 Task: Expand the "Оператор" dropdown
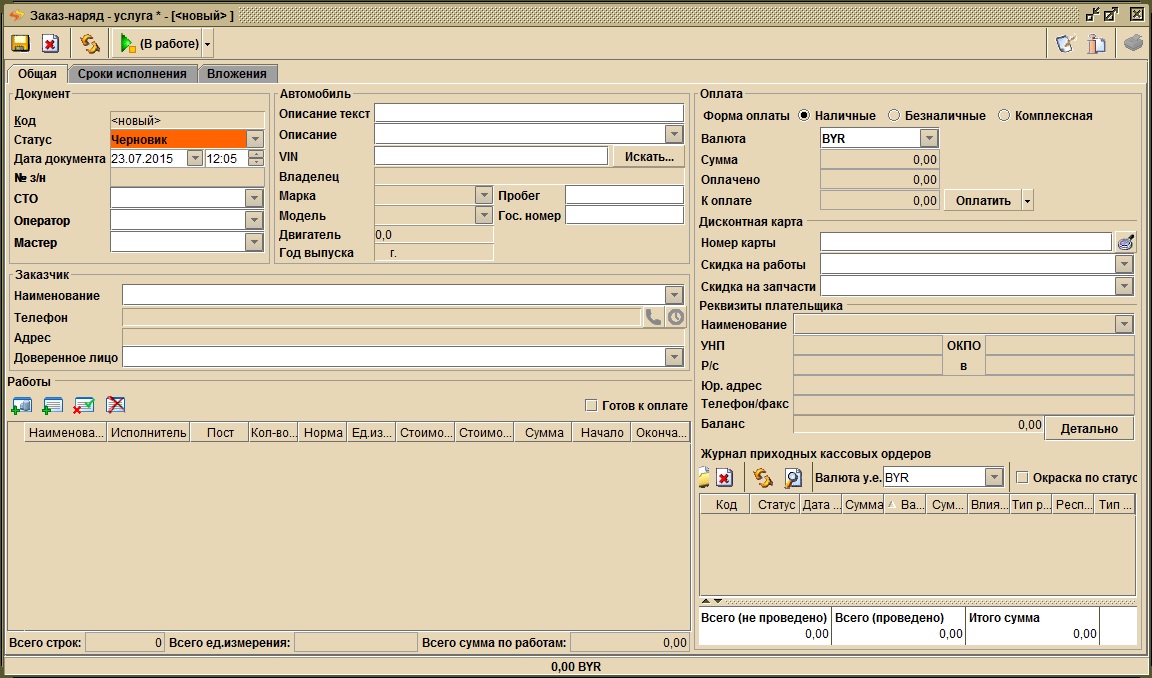coord(253,220)
